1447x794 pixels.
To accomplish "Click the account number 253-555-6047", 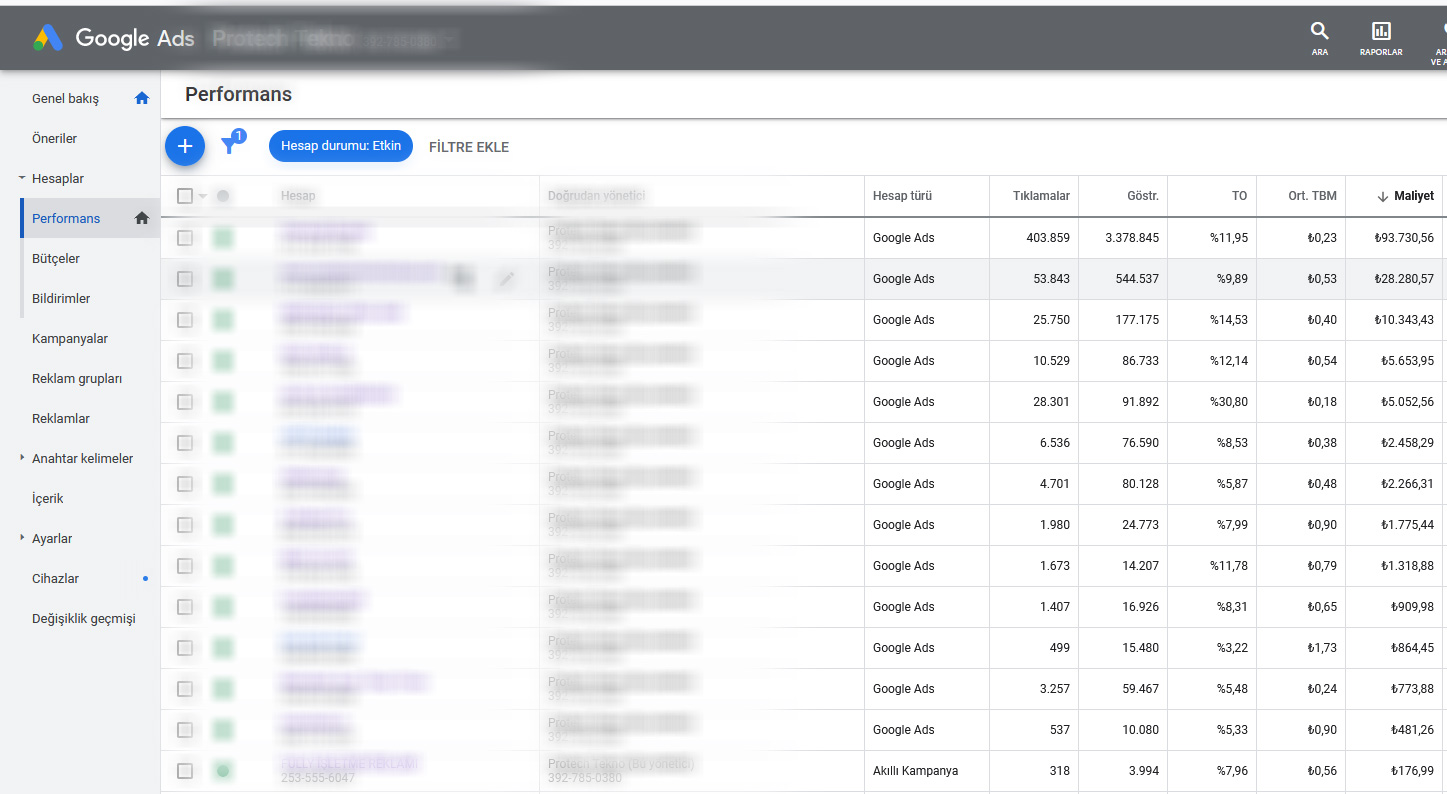I will (x=318, y=778).
